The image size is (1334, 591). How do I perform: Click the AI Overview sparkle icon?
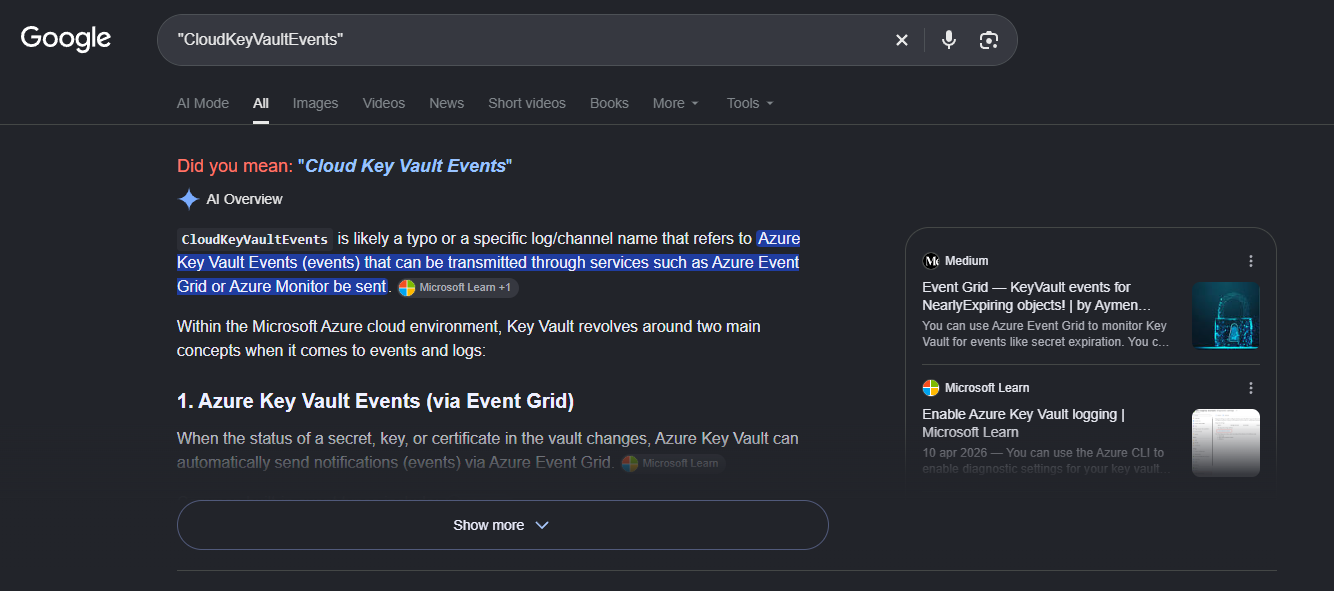pos(188,199)
